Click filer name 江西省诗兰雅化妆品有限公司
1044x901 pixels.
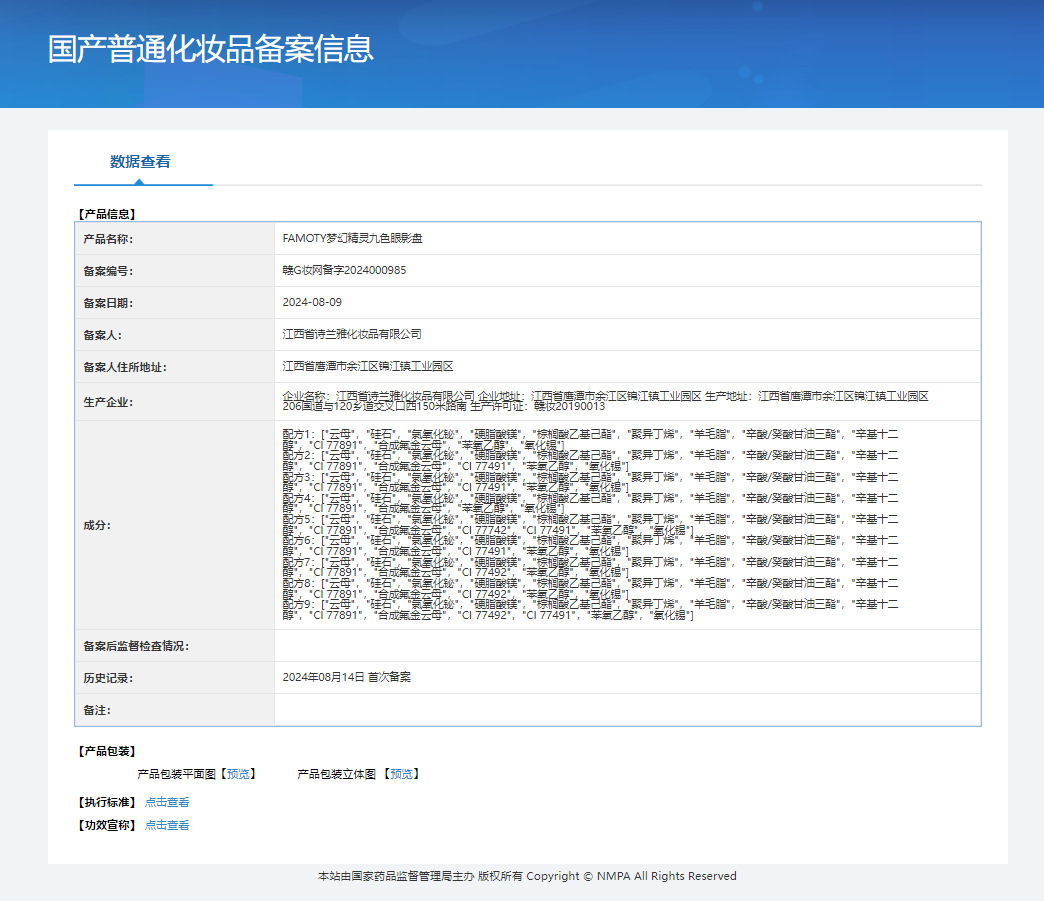pos(352,334)
